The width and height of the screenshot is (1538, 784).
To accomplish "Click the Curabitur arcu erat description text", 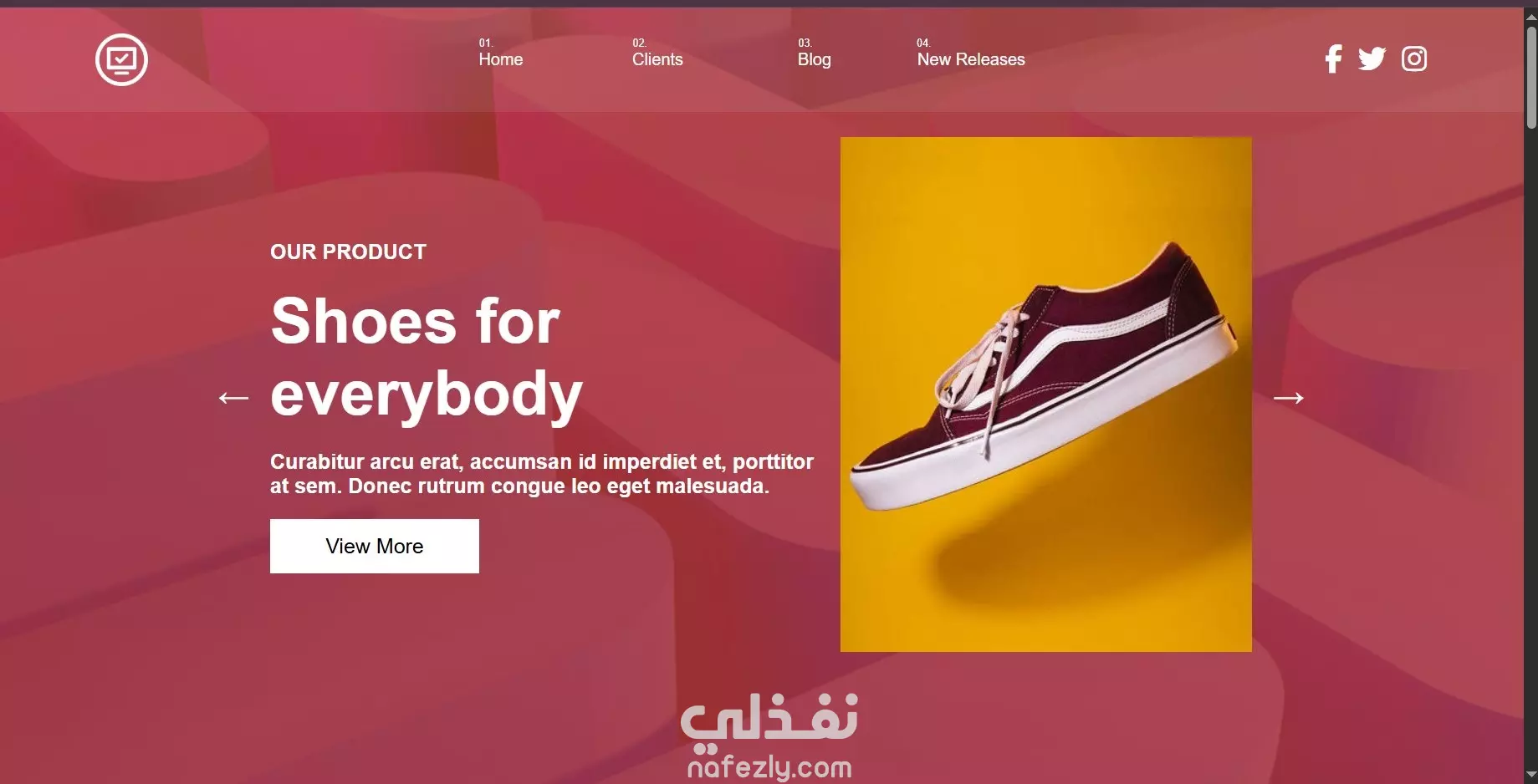I will point(542,474).
